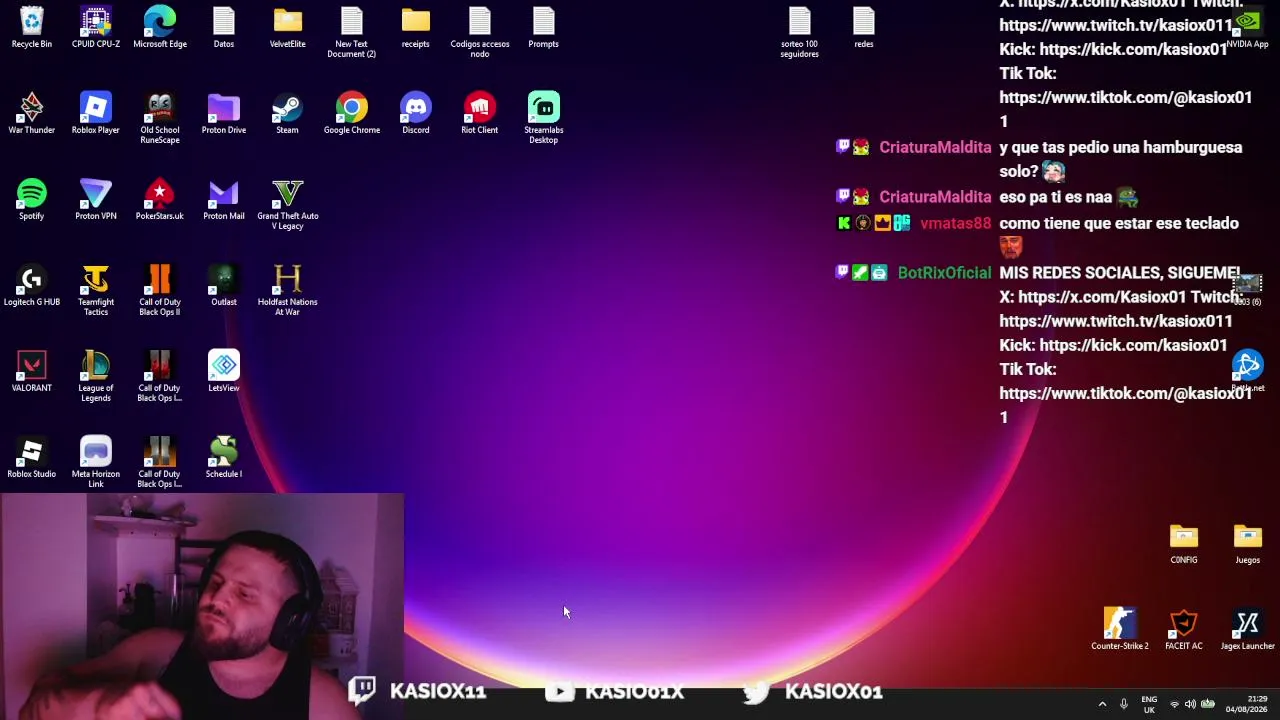Select the Call of Duty icon beside Schedule I

[160, 462]
